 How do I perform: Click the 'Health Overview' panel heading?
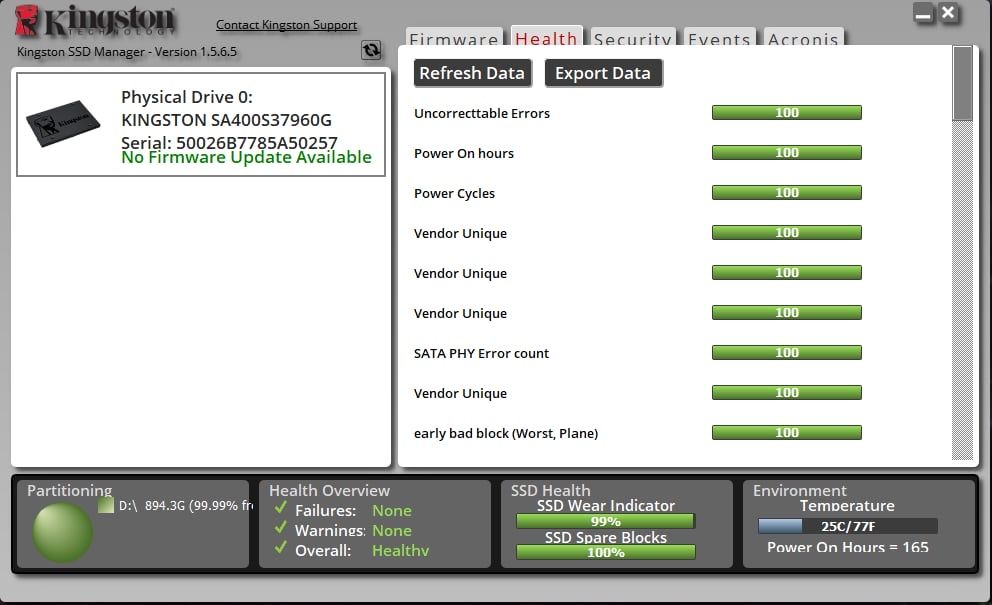click(x=330, y=490)
